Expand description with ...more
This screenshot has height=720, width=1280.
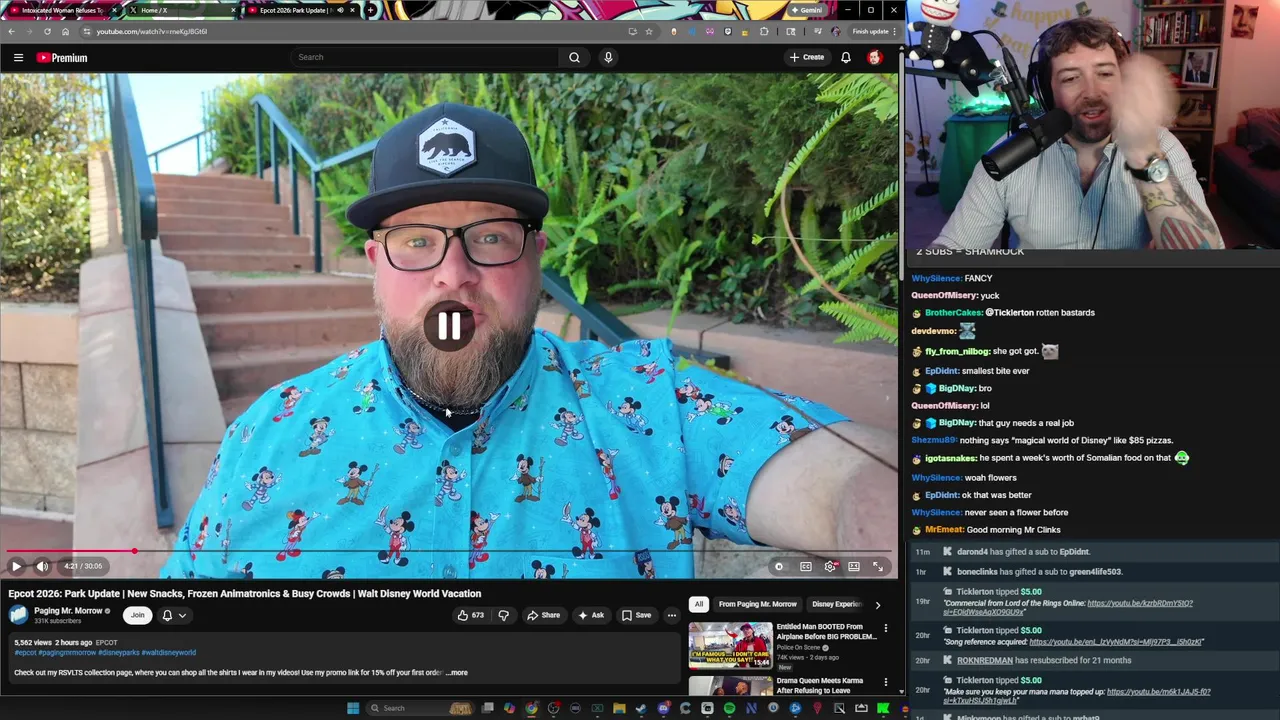(457, 673)
